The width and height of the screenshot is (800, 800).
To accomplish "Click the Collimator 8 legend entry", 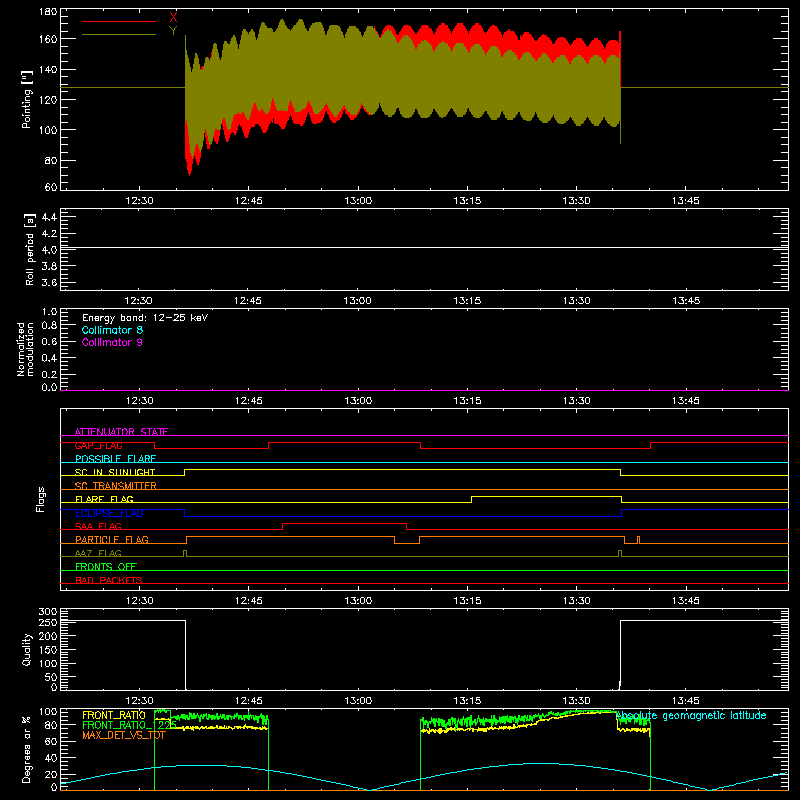I will [112, 330].
